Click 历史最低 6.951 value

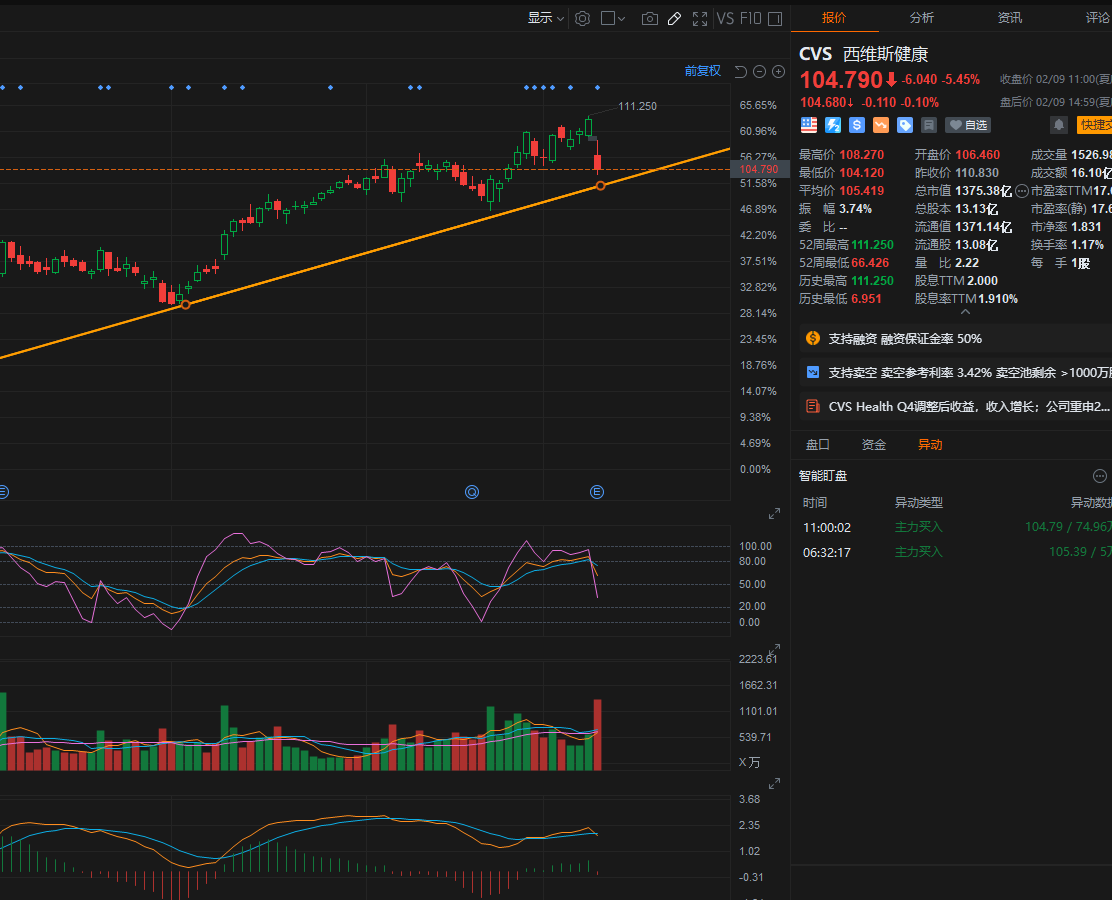866,299
